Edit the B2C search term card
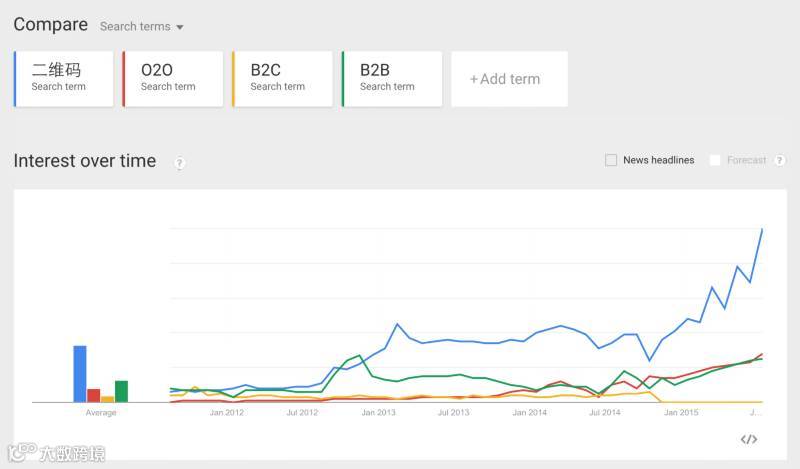 tap(282, 78)
